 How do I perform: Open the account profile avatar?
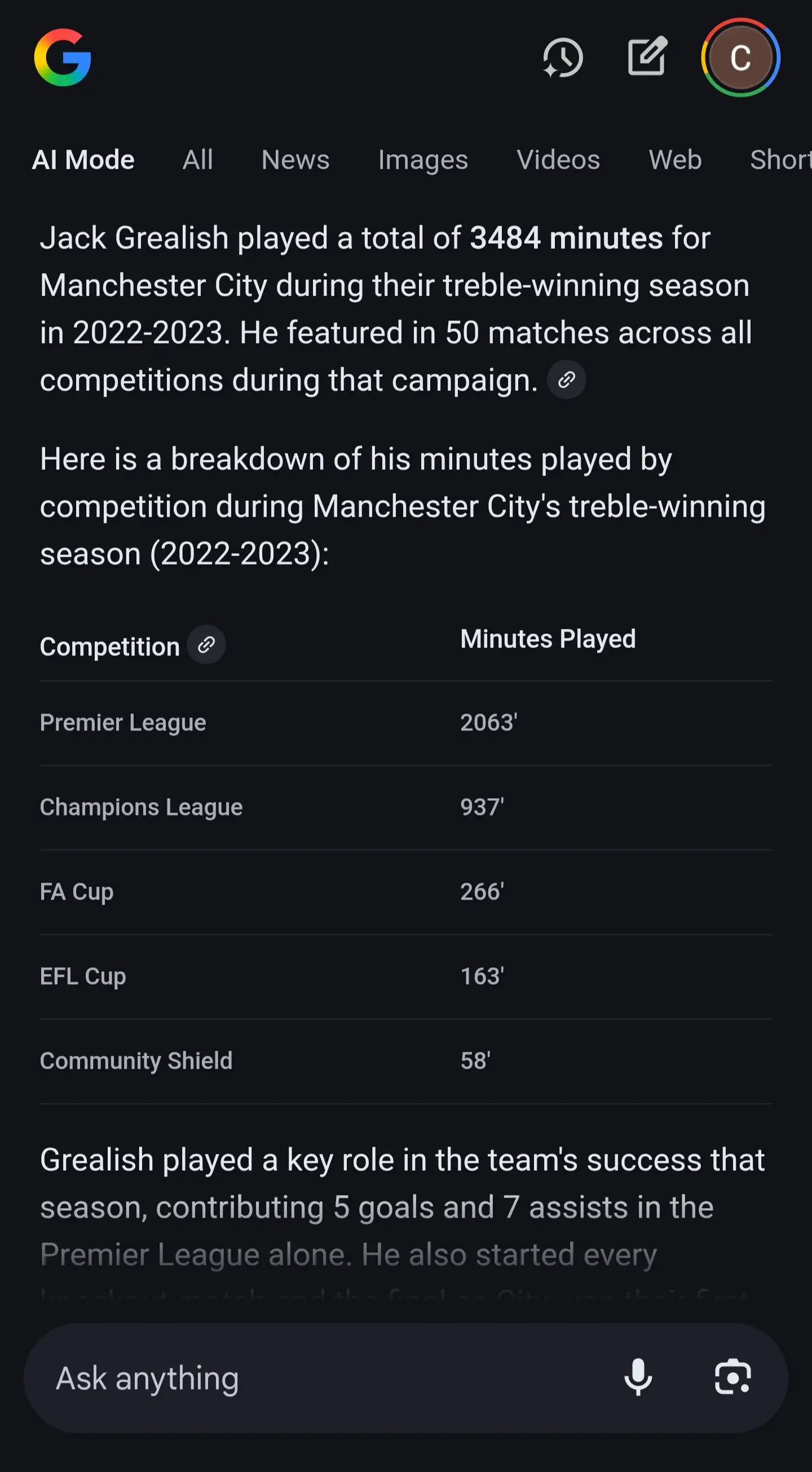point(740,58)
